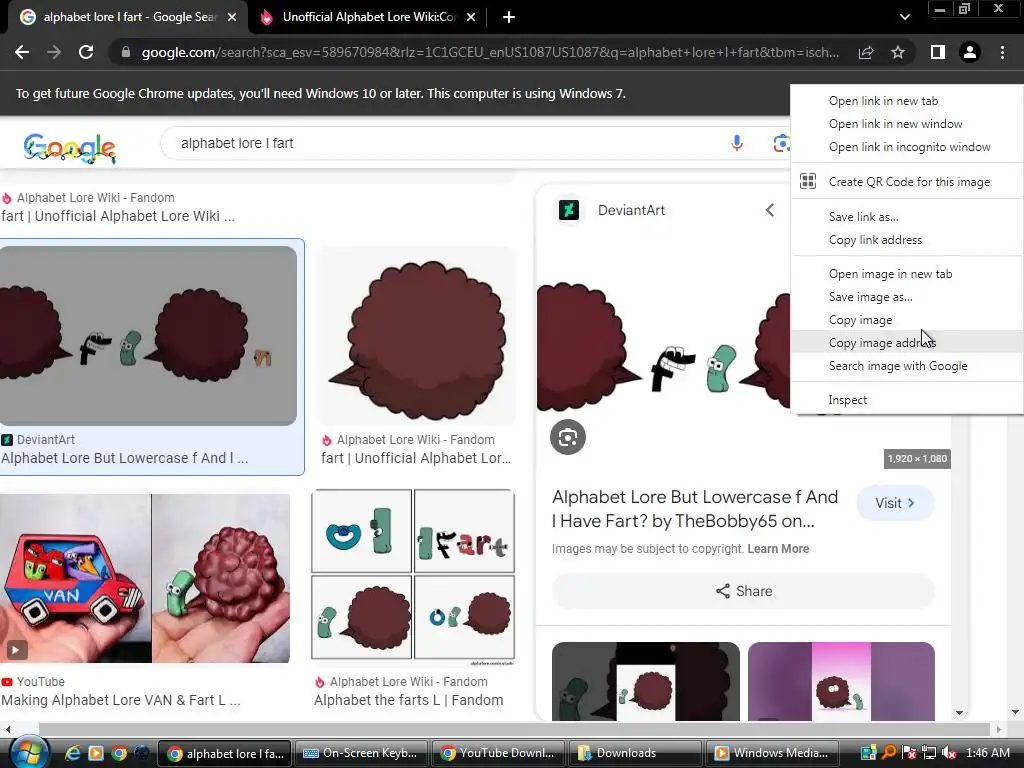Select the alphabet lore l fart tab
This screenshot has height=768, width=1024.
tap(129, 18)
